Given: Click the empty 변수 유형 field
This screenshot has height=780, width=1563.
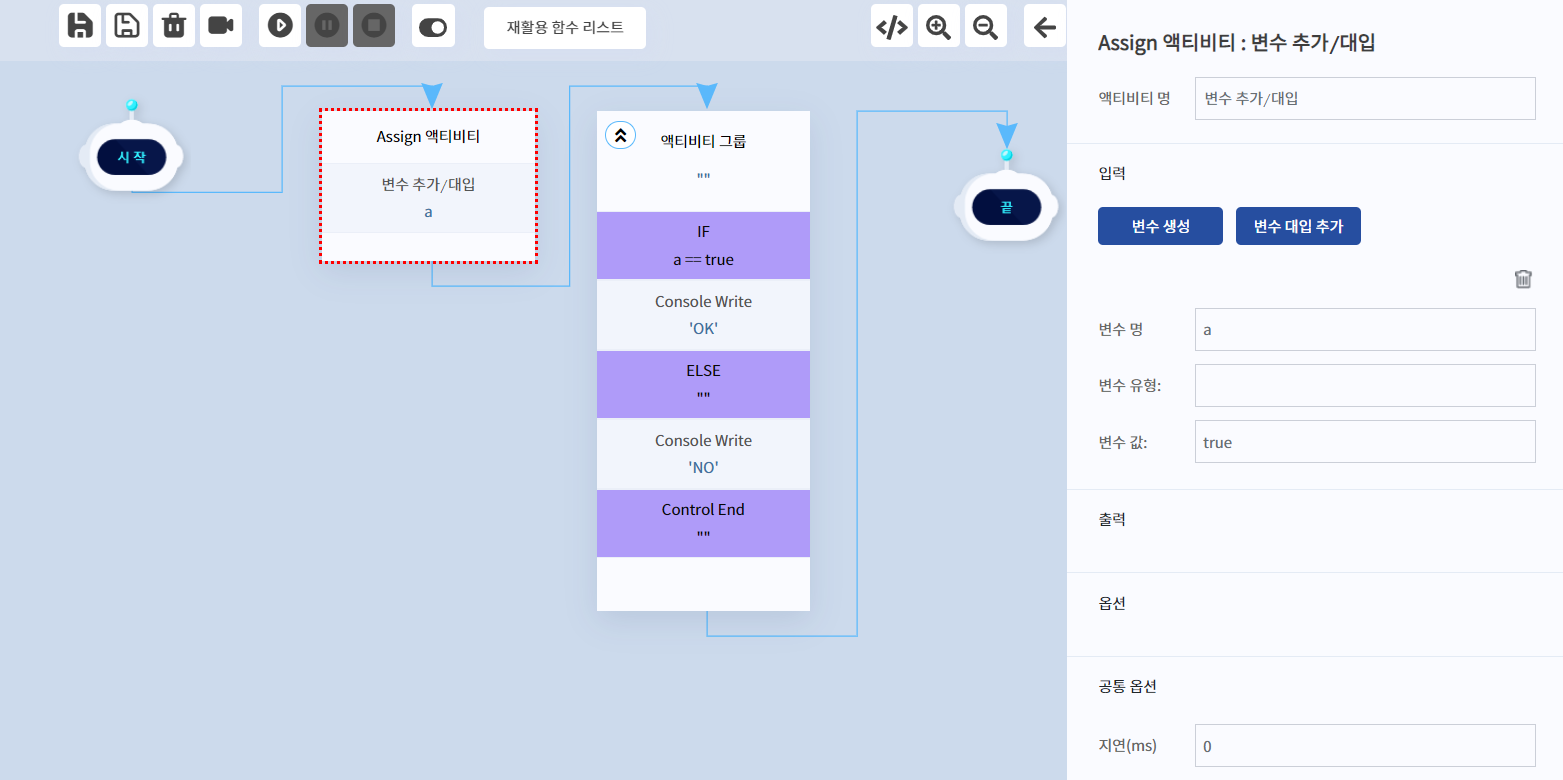Looking at the screenshot, I should pos(1365,385).
